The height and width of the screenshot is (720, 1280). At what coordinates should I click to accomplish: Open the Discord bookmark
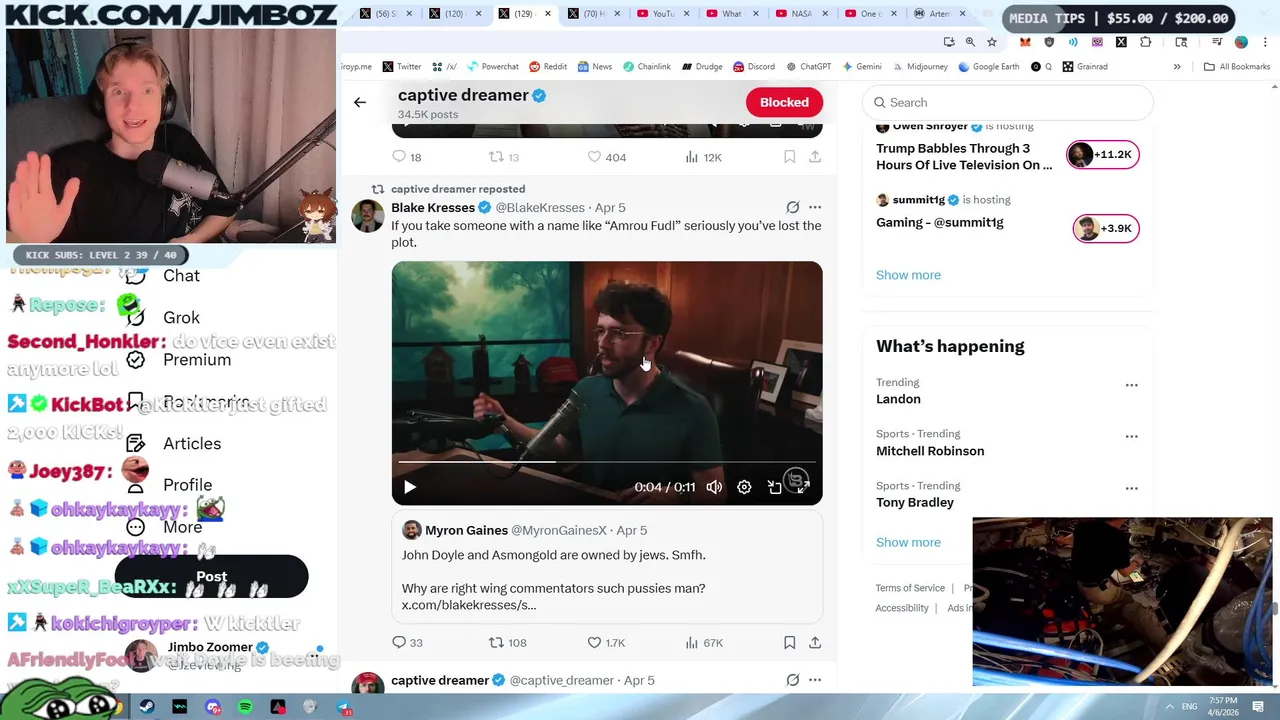point(753,67)
